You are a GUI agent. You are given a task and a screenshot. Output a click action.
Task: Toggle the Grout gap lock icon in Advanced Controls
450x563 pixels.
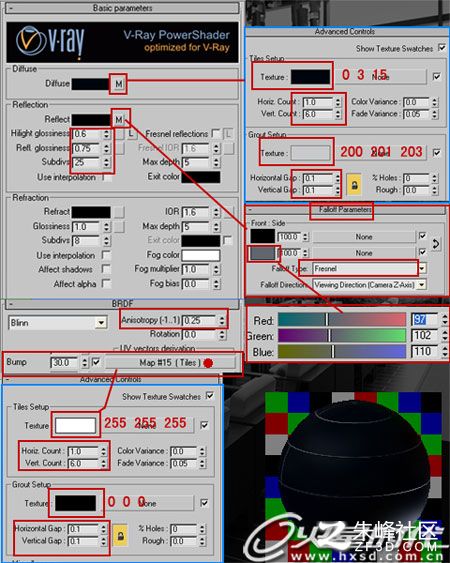tap(354, 184)
